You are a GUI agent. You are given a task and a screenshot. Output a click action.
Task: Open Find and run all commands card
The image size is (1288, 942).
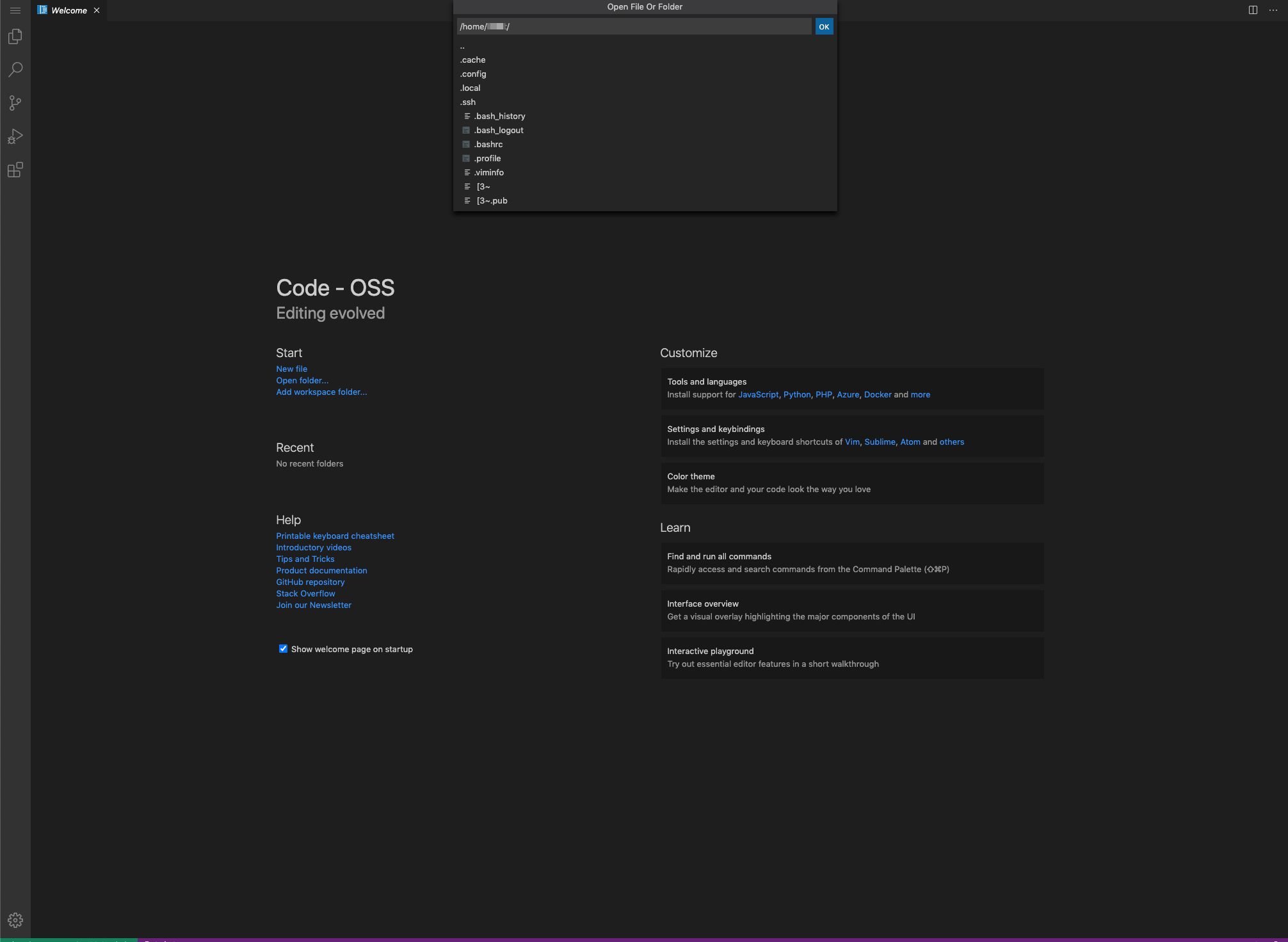(x=852, y=563)
